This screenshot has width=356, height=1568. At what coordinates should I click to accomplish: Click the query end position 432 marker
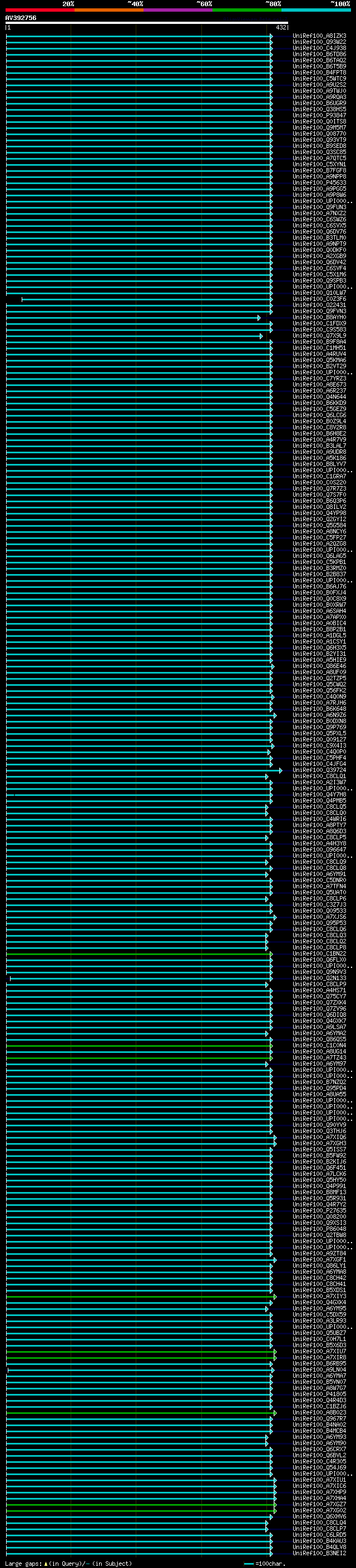281,27
